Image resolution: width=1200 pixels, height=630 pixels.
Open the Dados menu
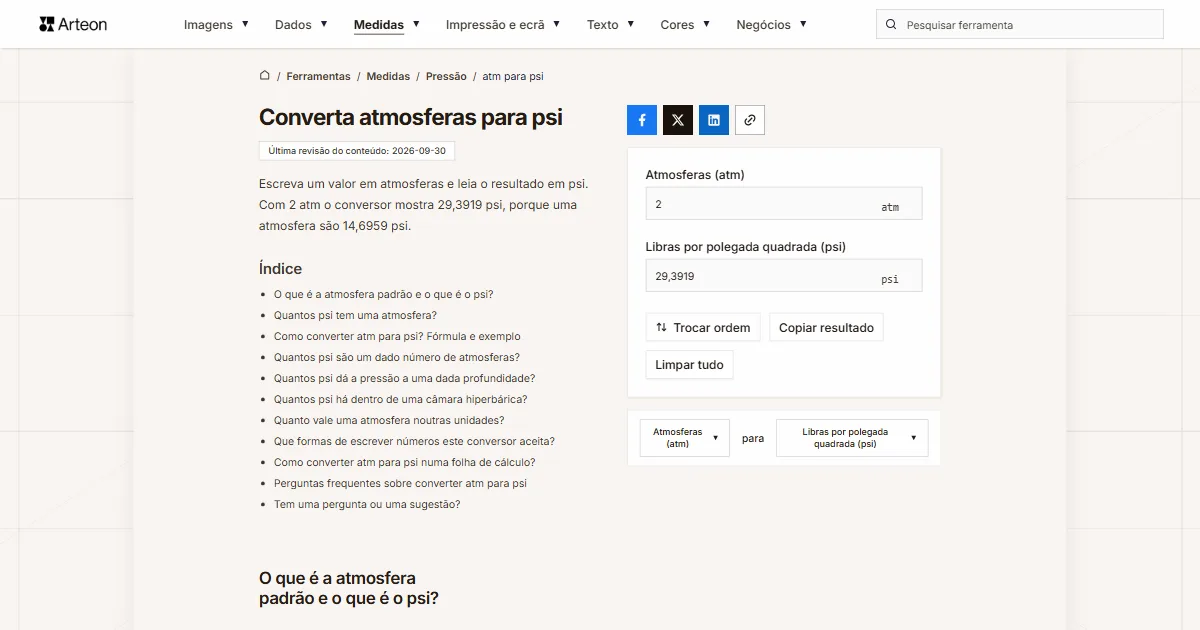[301, 25]
